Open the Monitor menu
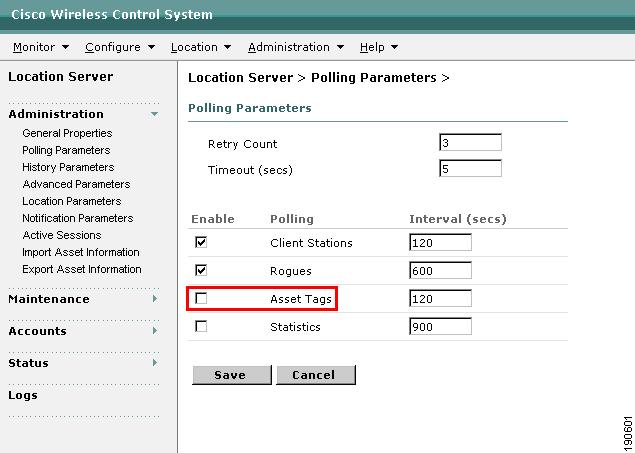Screen dimensions: 635x453 pos(40,47)
